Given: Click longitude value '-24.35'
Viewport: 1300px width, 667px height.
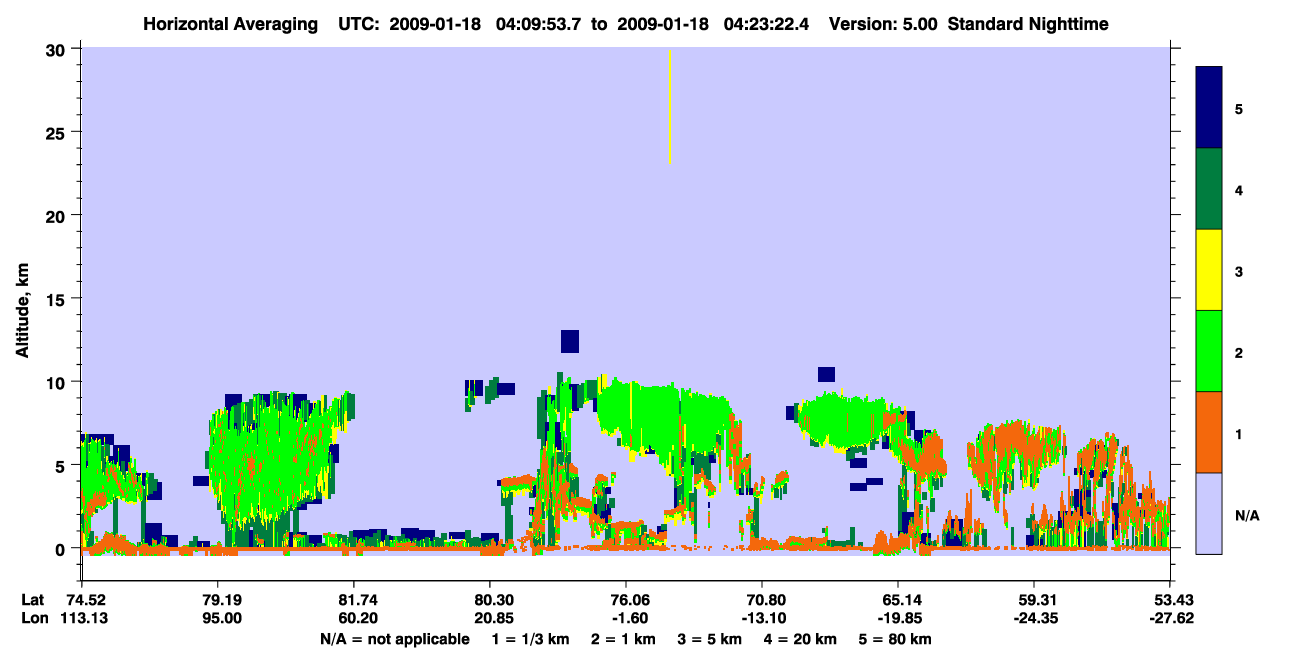Looking at the screenshot, I should pyautogui.click(x=1034, y=618).
